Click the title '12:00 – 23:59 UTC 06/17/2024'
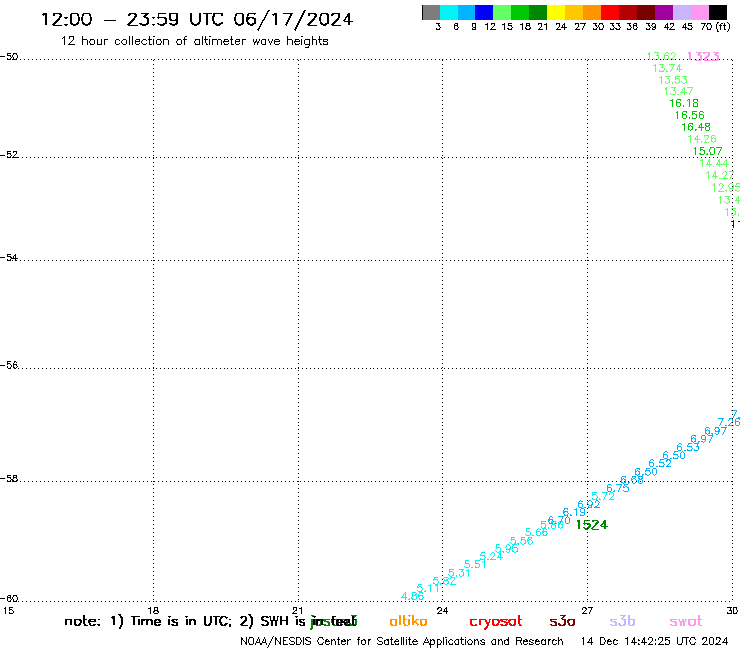Screen dimensions: 740x650 coord(197,19)
